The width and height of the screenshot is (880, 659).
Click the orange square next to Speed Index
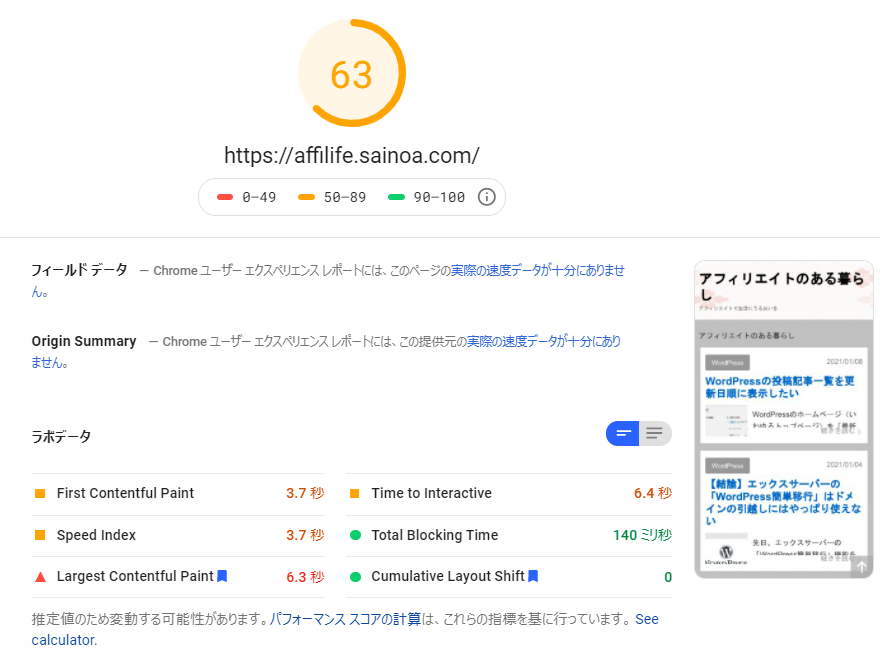(x=40, y=535)
